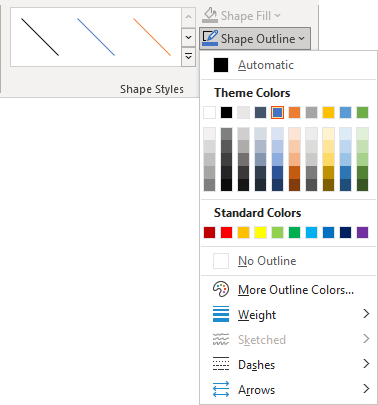
Task: Open More Outline Colors dialog
Action: coord(288,290)
